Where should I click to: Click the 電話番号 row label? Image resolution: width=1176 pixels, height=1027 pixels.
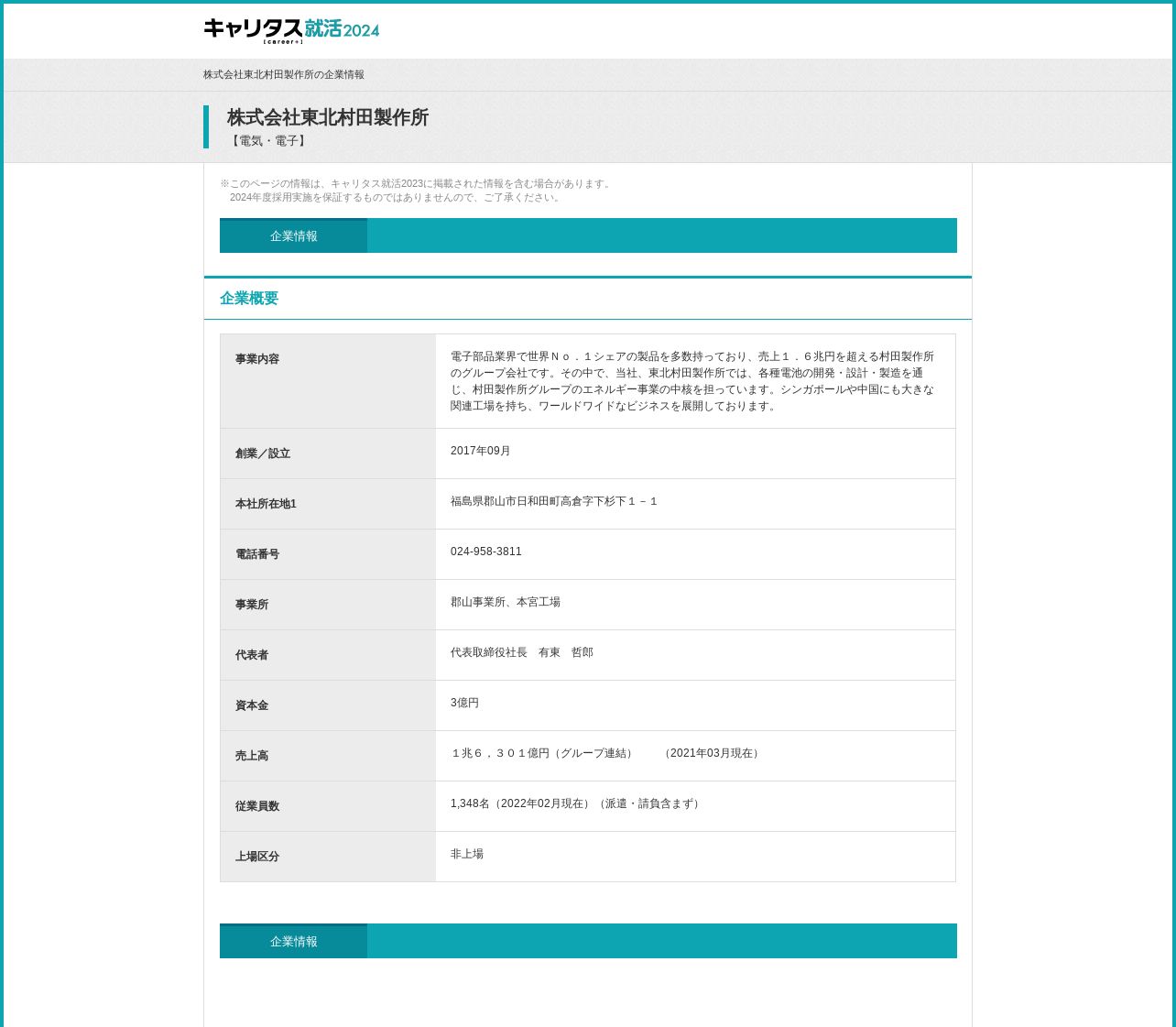coord(257,554)
